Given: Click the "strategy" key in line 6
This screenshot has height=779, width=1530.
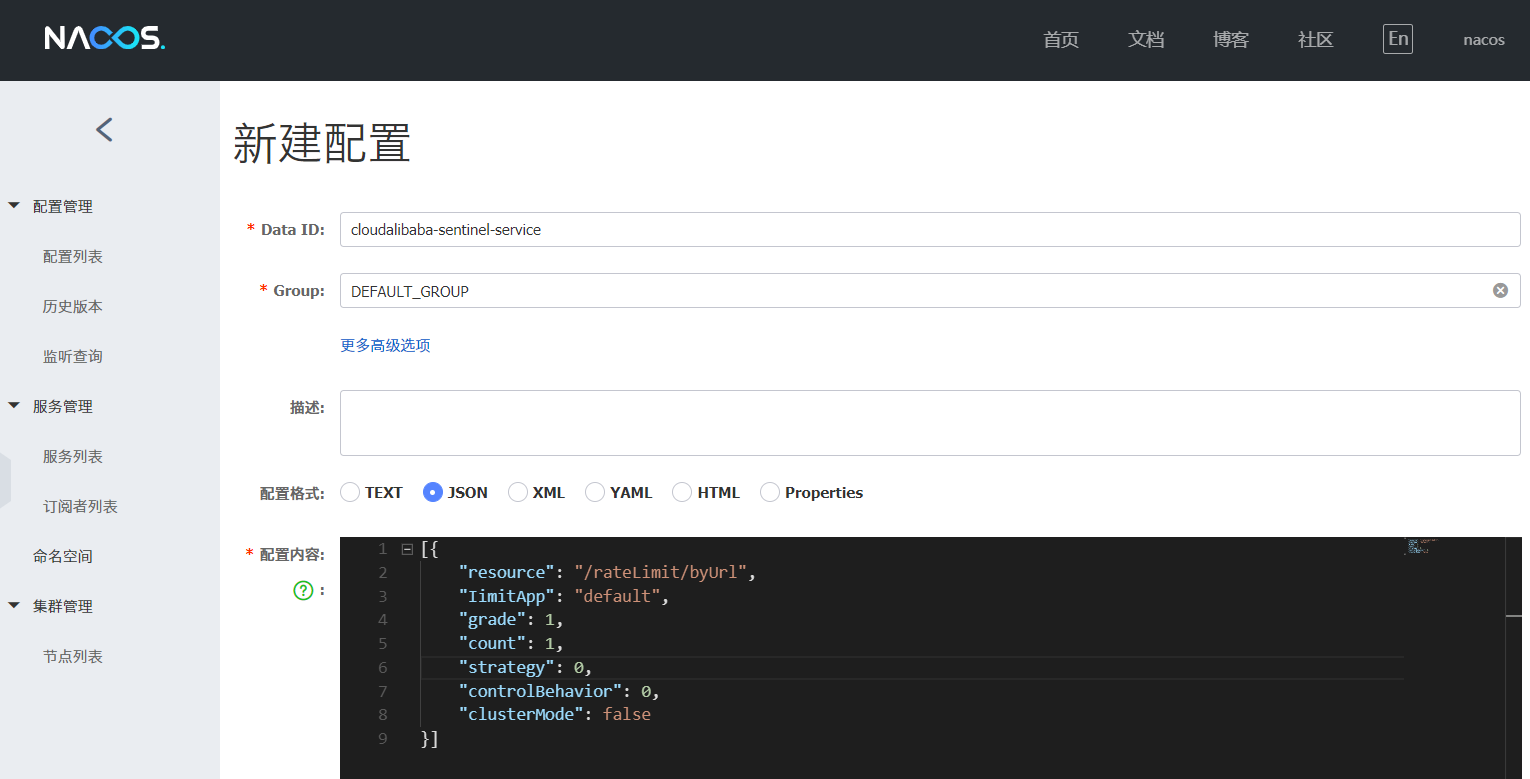Looking at the screenshot, I should click(505, 668).
